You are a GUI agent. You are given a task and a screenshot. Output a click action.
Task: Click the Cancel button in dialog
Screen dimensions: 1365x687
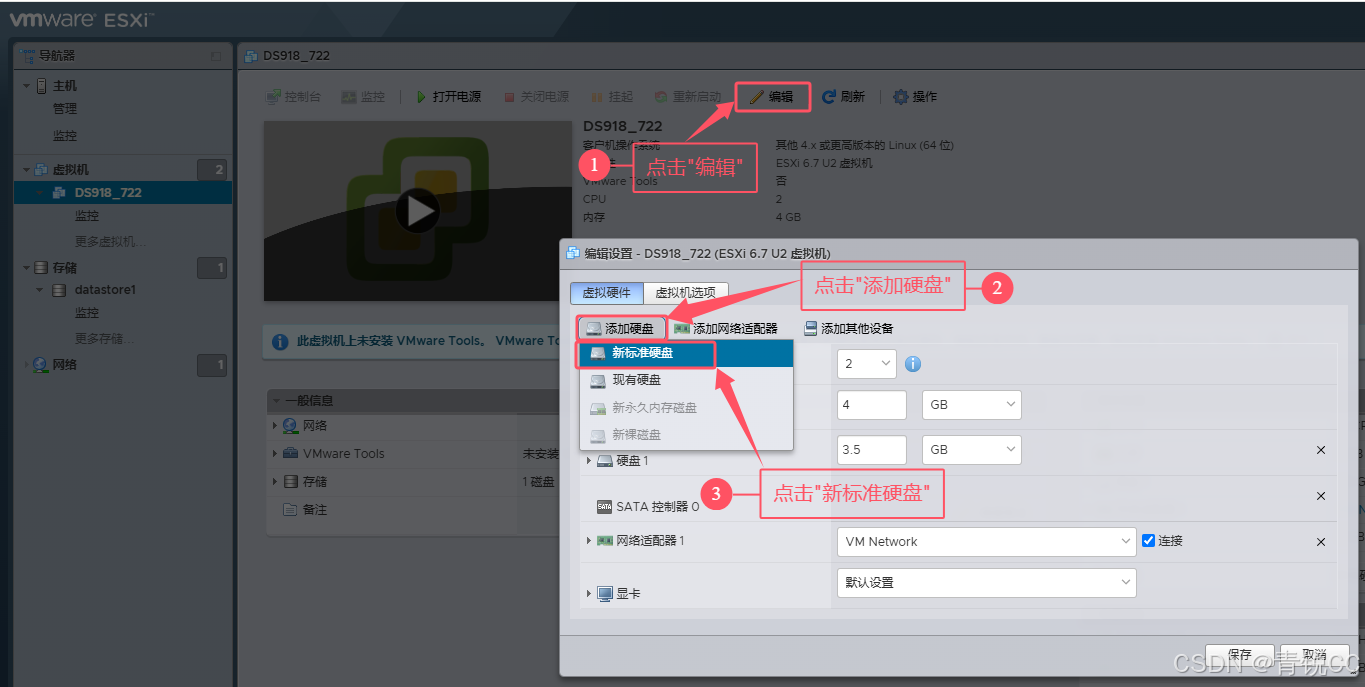[1315, 656]
